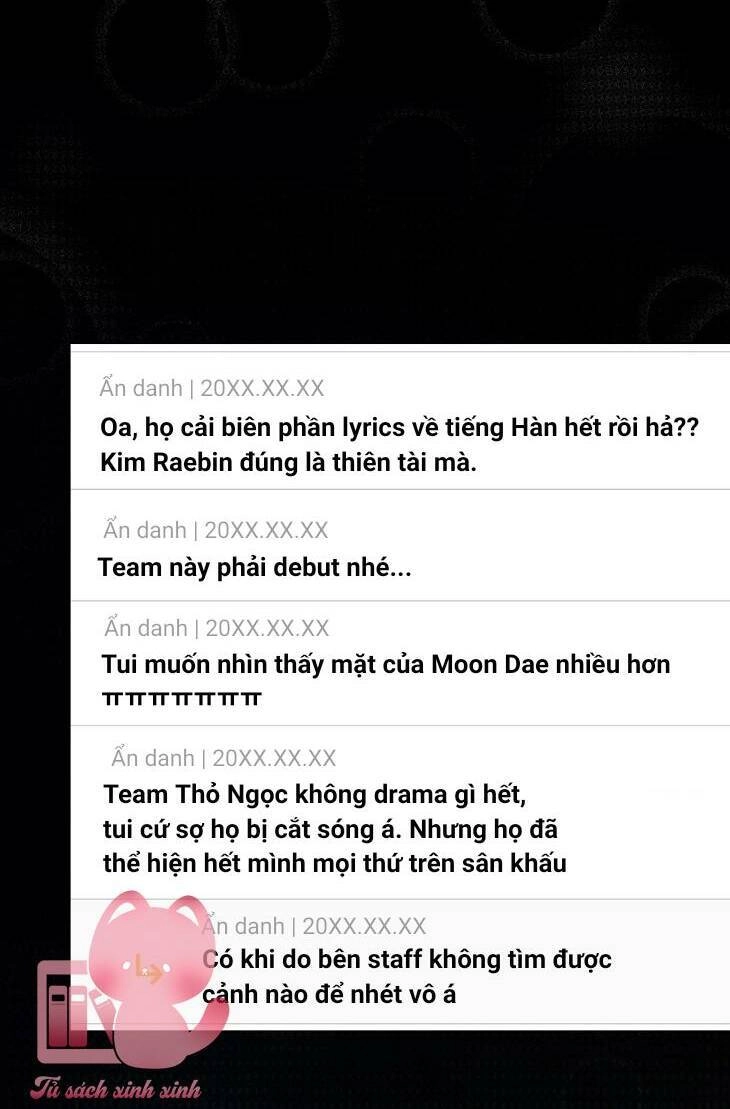Image resolution: width=730 pixels, height=1109 pixels.
Task: Click the "Ẩn danh" author on third comment
Action: [146, 627]
